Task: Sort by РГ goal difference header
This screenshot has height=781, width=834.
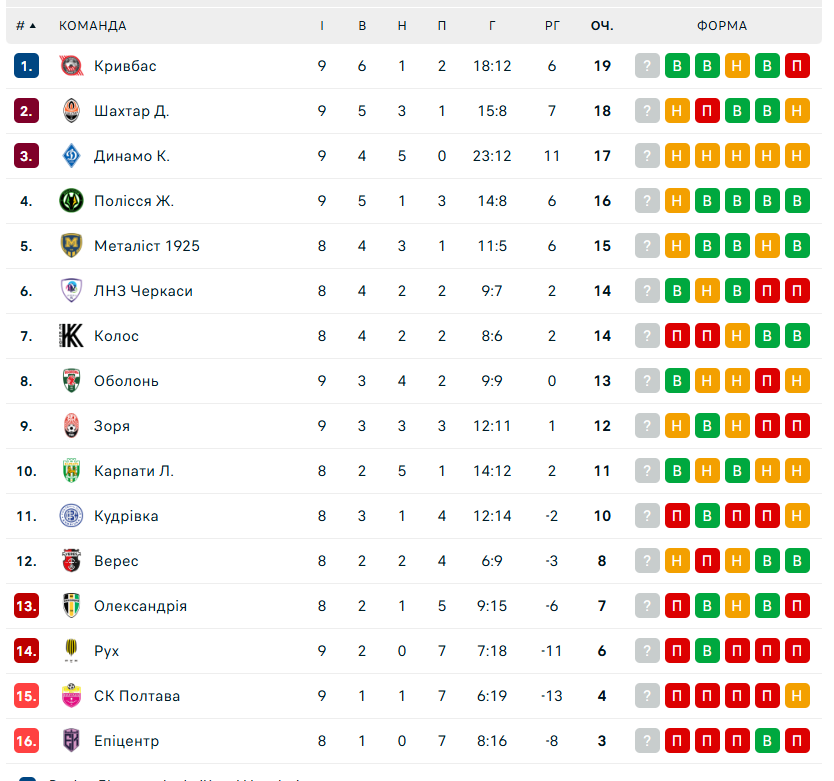Action: [552, 25]
